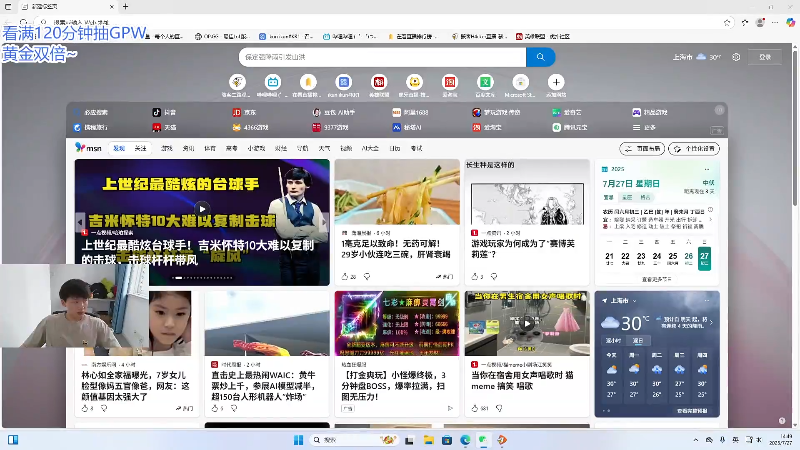Like the dorm singing meme video
The image size is (800, 450).
pos(474,408)
